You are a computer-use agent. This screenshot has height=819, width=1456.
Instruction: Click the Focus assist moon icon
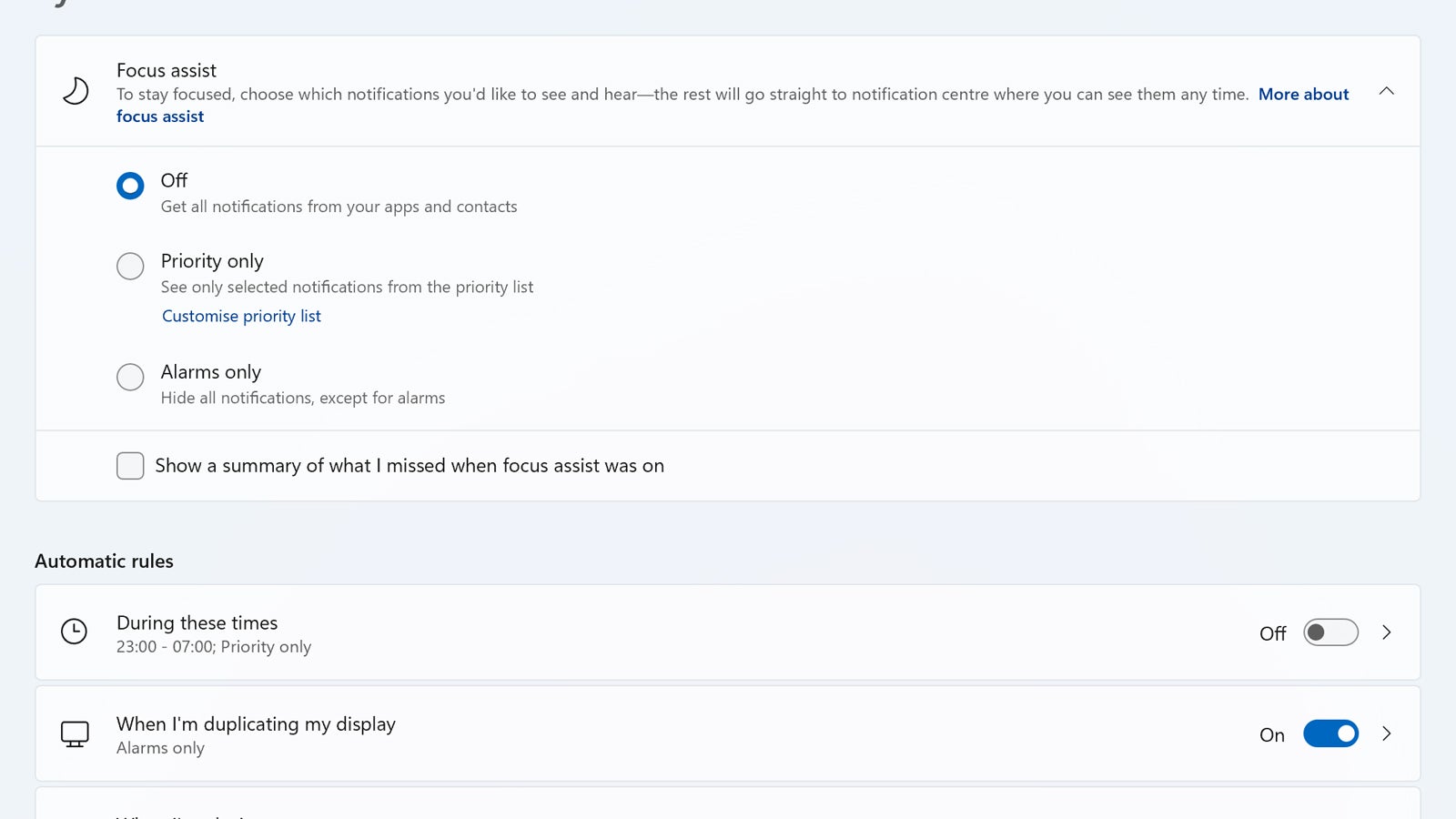(x=75, y=91)
